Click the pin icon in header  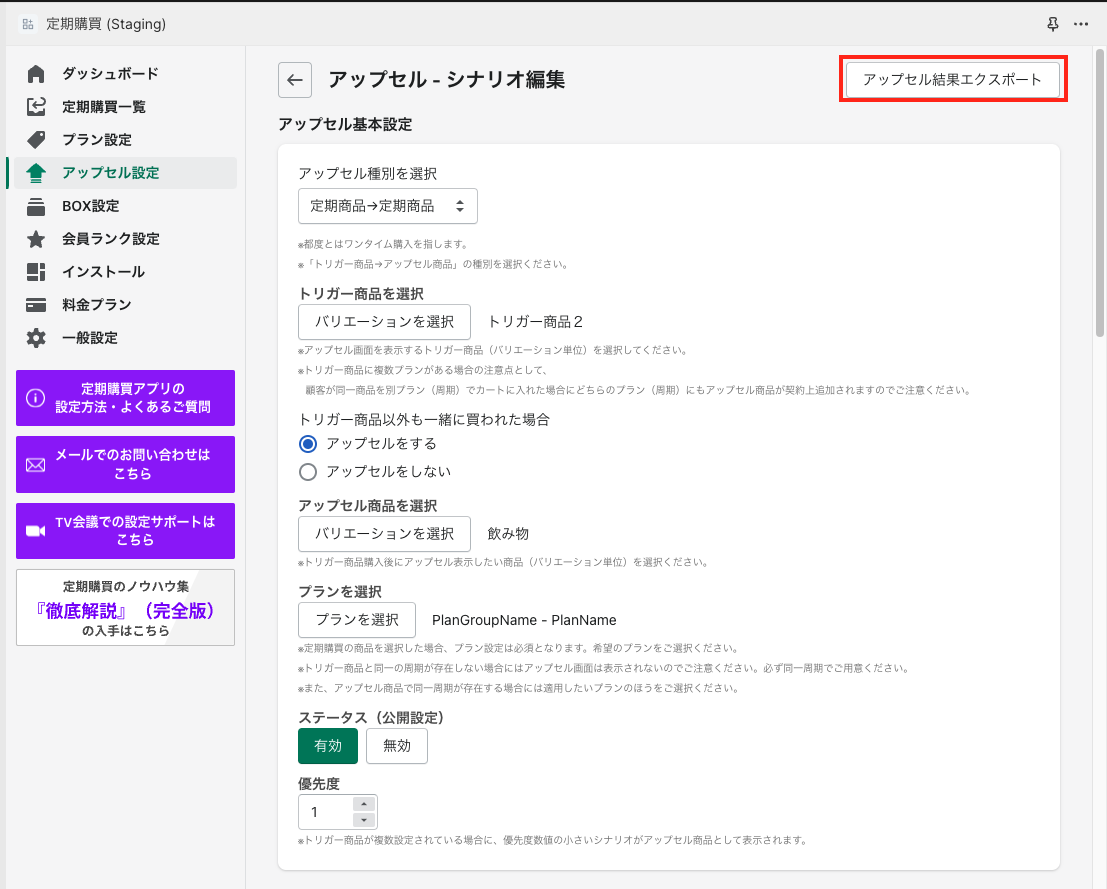(1052, 23)
